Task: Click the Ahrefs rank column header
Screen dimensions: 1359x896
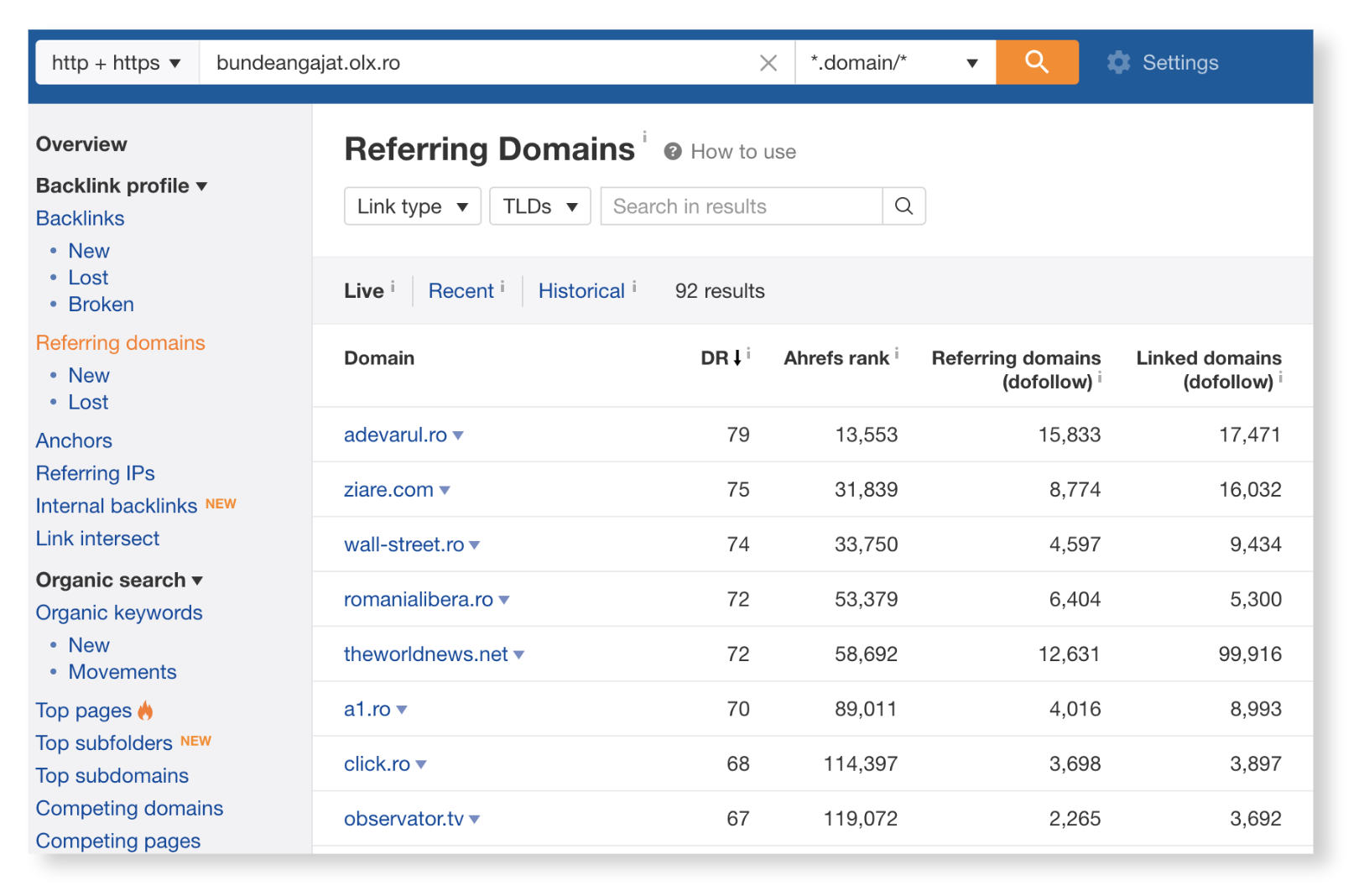Action: coord(836,358)
